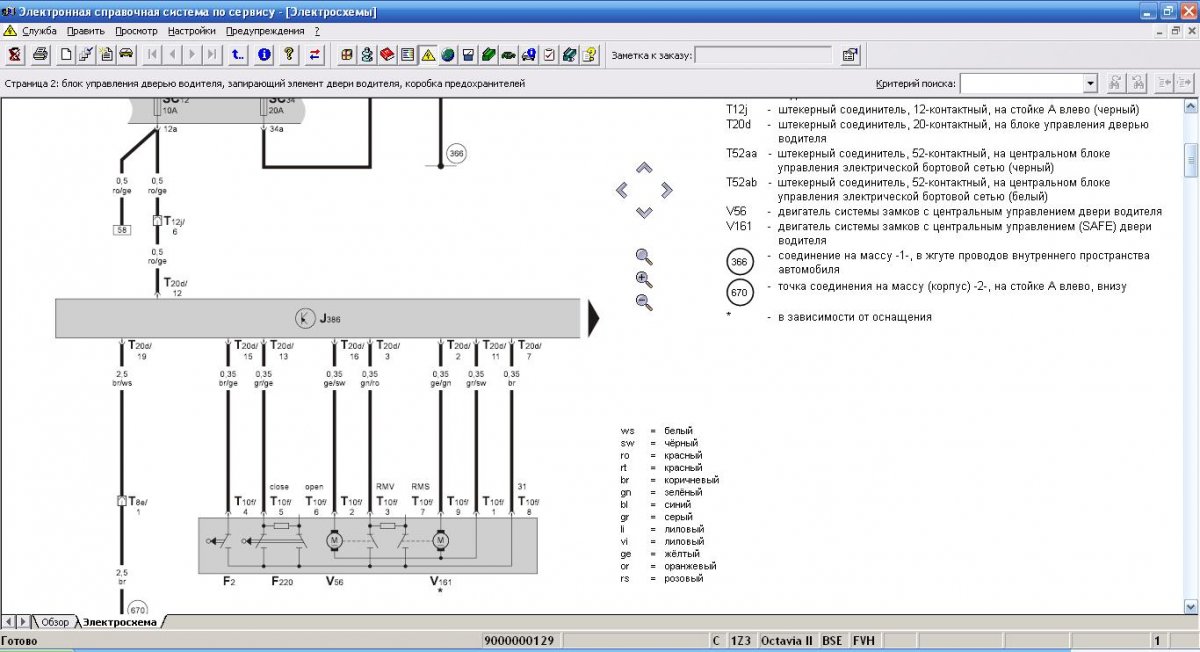
Task: Click the yellow question mark help icon
Action: 290,54
